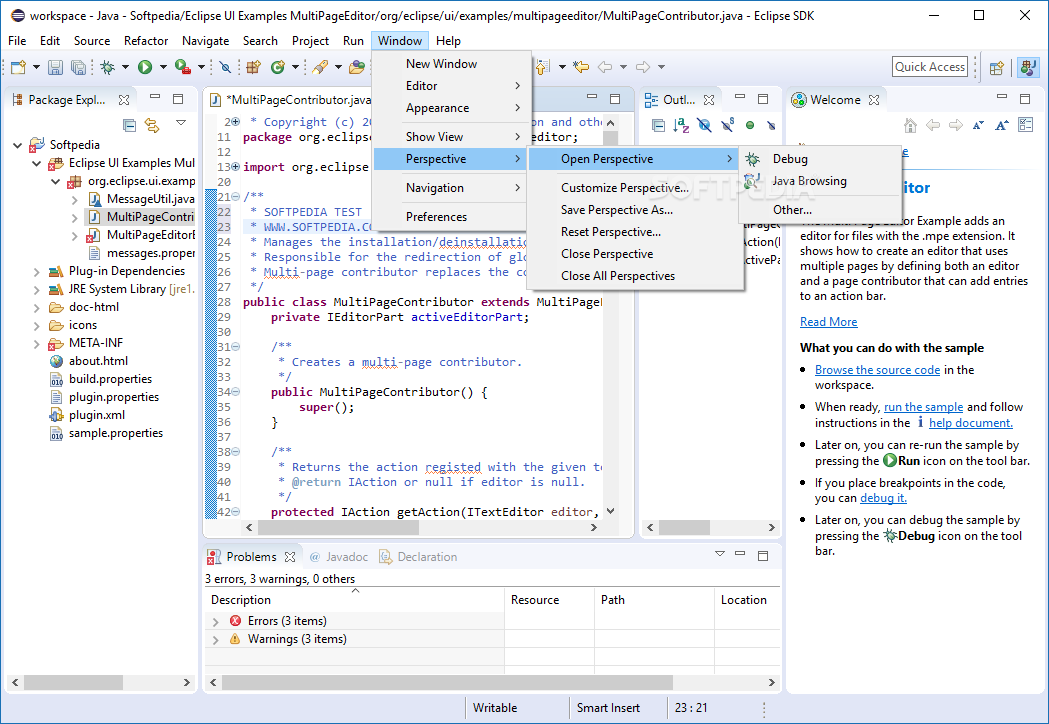1049x724 pixels.
Task: Click the Read More link
Action: pos(828,322)
